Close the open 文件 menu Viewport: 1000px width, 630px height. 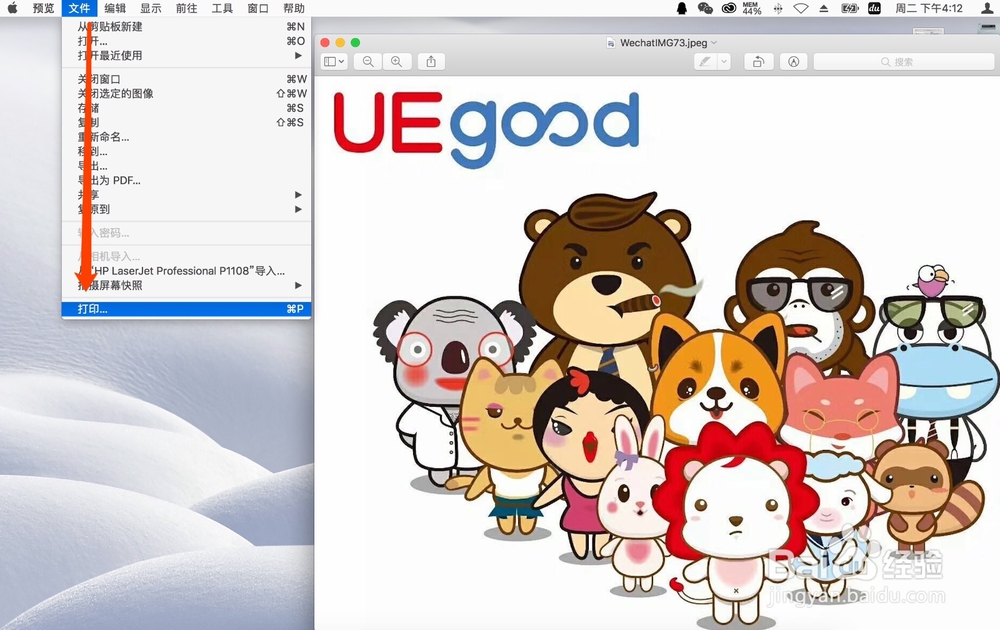pyautogui.click(x=79, y=8)
